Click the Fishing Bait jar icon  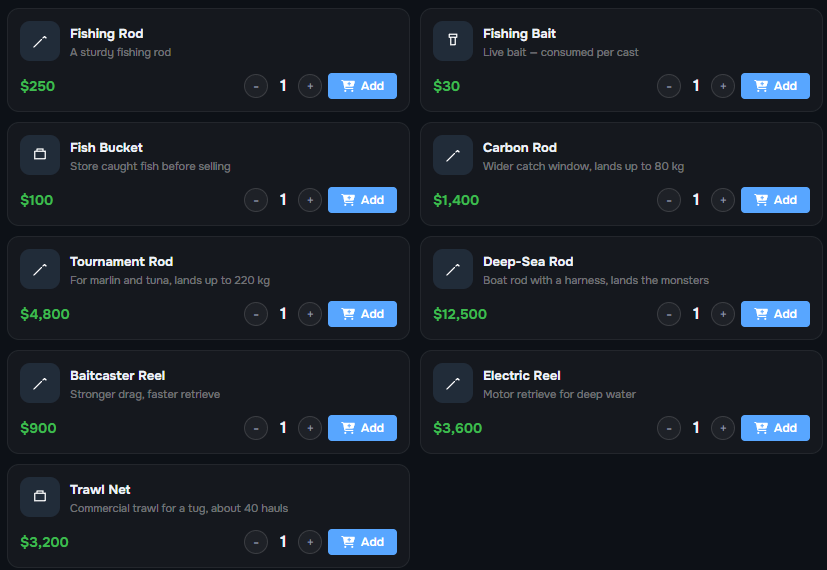pyautogui.click(x=453, y=41)
